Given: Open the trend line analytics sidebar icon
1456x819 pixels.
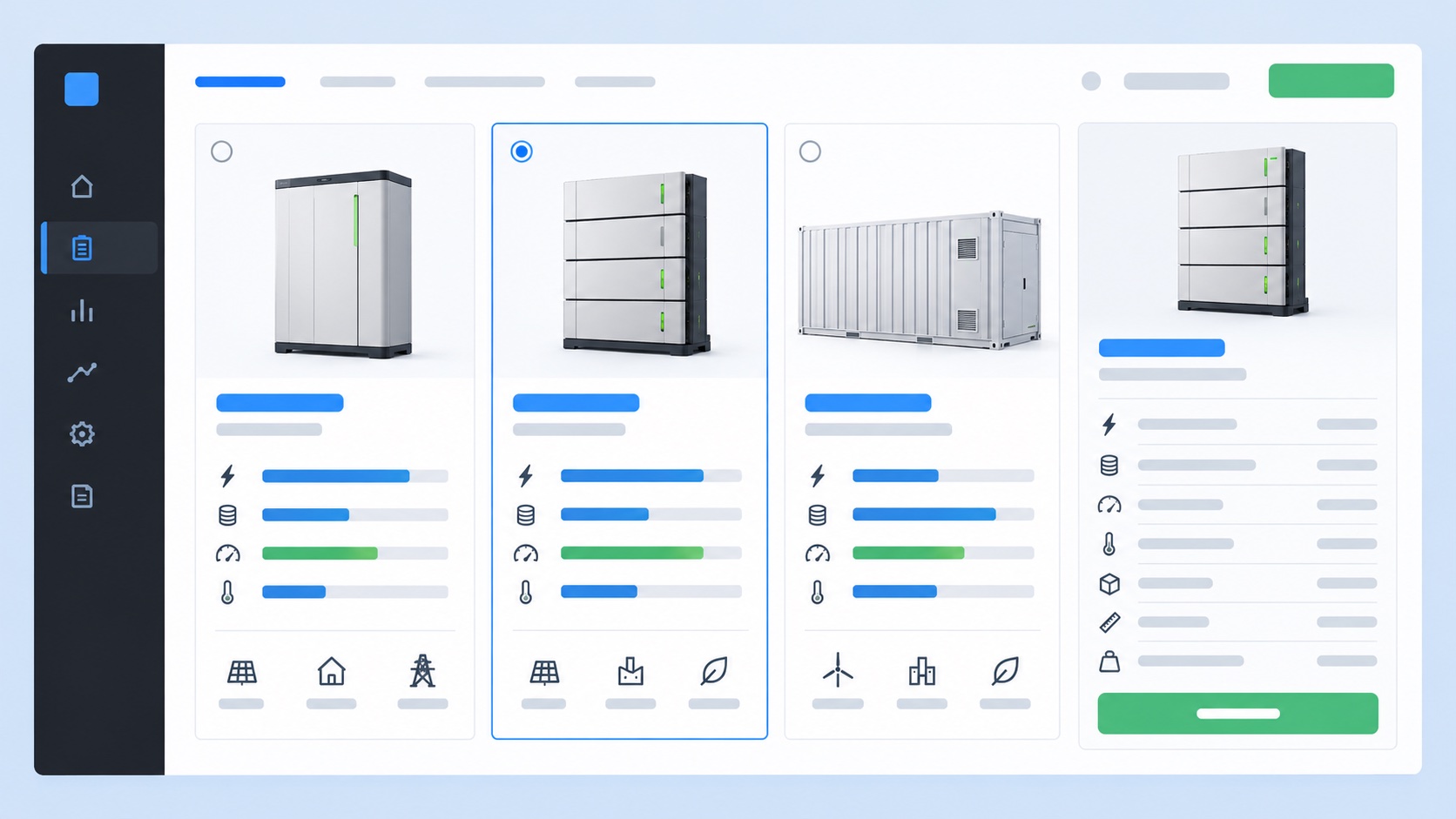Looking at the screenshot, I should tap(82, 373).
